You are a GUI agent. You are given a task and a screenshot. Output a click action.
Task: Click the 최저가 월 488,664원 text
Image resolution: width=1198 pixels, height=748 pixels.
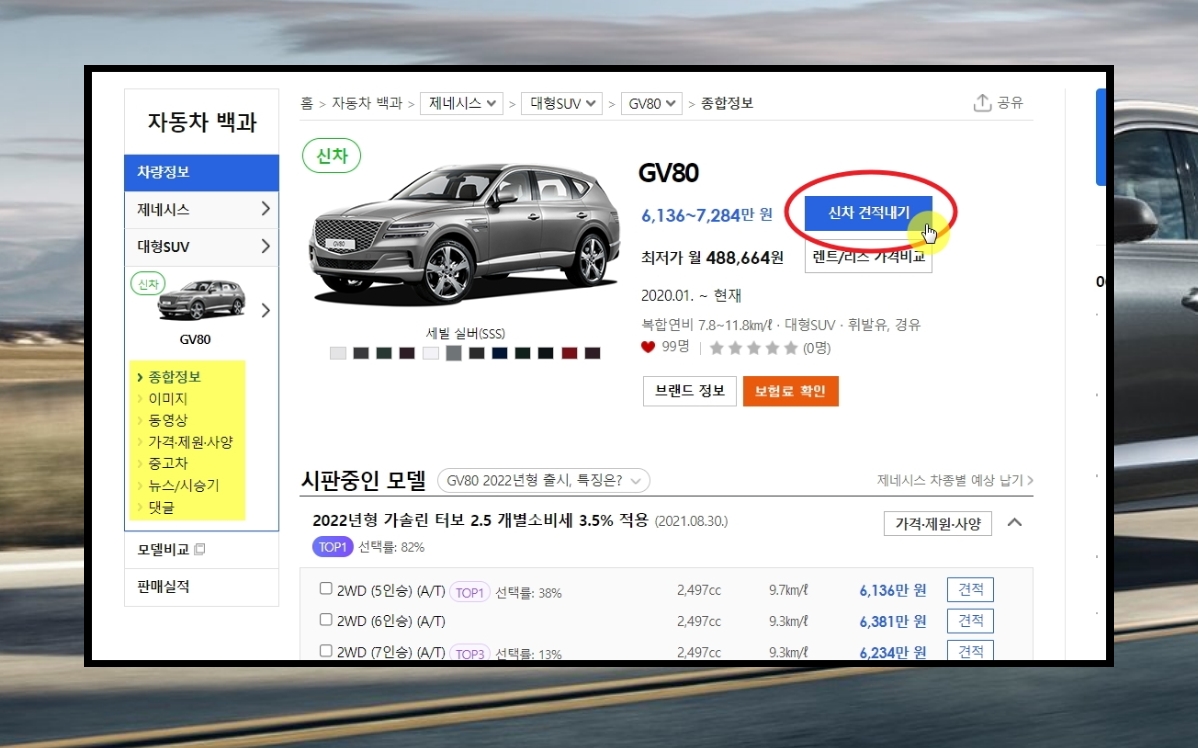(x=712, y=258)
